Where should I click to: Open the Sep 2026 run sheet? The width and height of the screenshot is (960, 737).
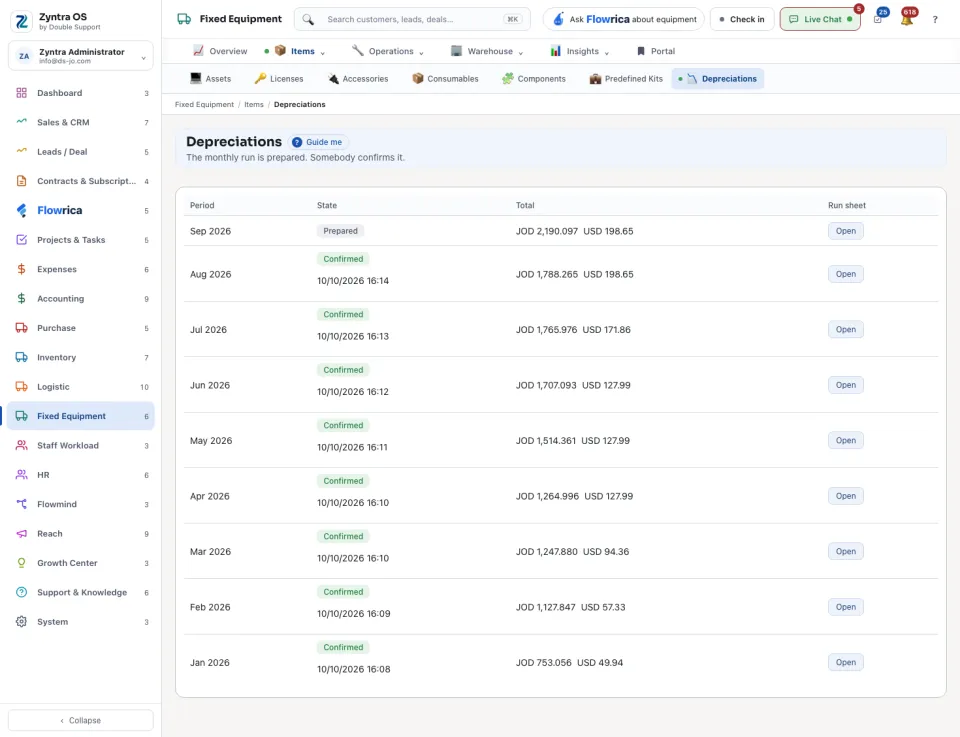846,231
